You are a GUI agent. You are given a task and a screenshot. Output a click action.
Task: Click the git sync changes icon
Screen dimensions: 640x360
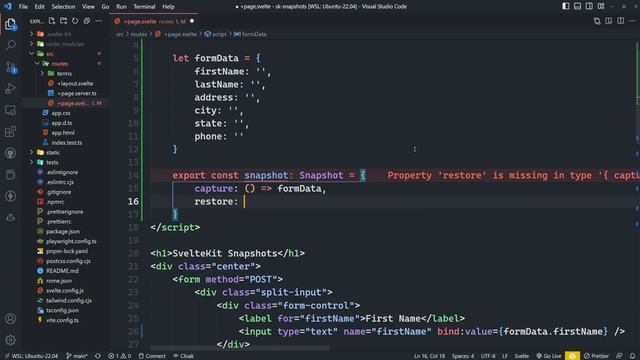click(98, 356)
